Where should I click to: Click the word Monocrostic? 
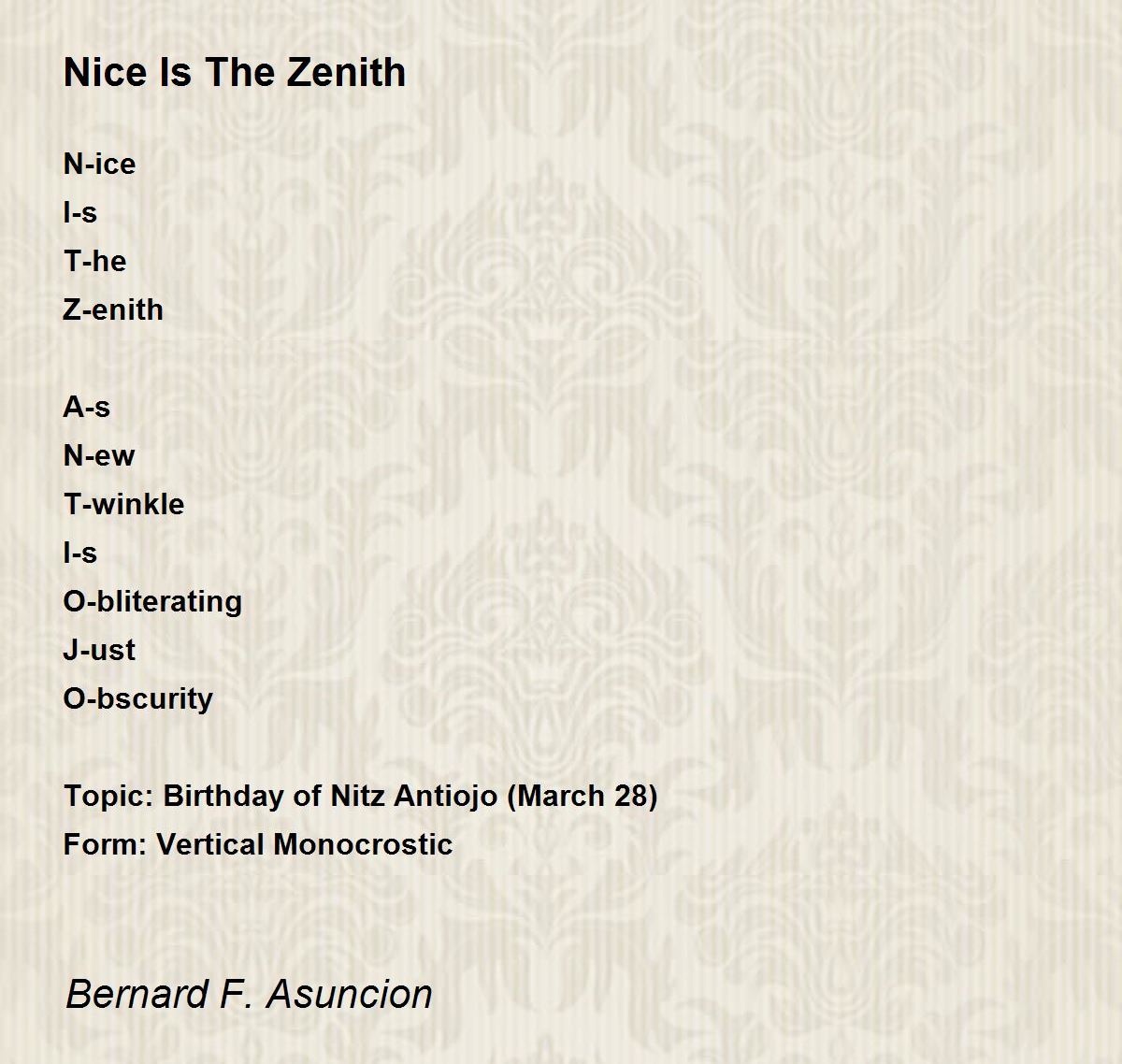(x=364, y=844)
